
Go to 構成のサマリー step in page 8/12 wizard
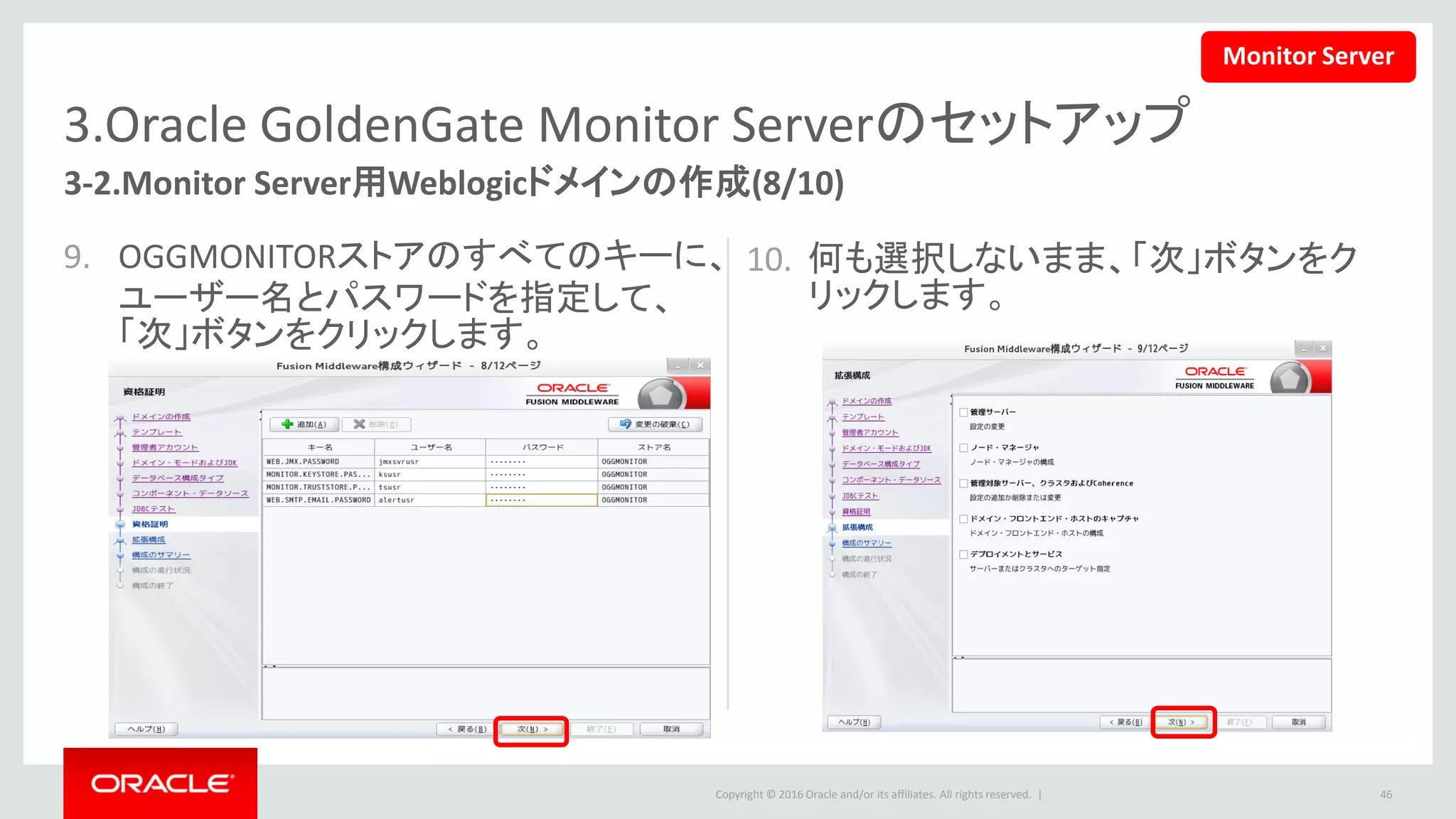pos(161,555)
